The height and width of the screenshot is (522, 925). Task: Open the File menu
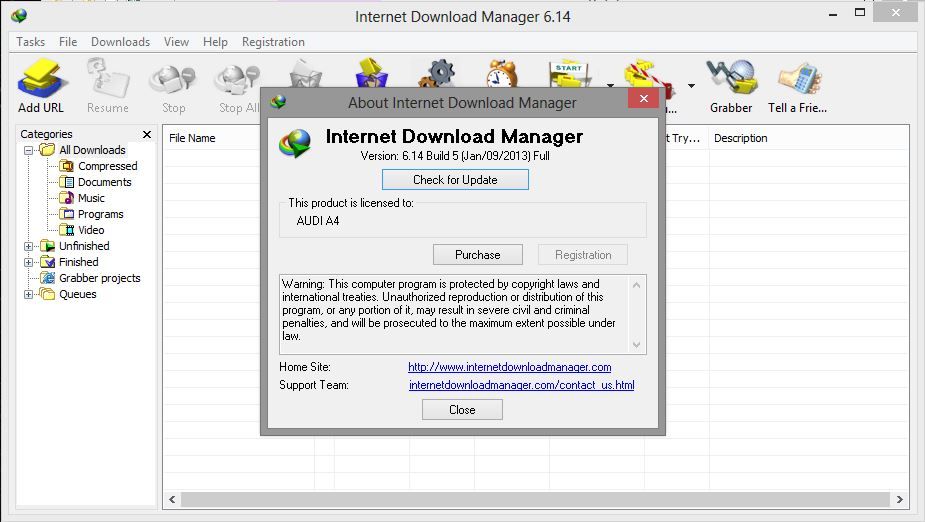tap(68, 42)
